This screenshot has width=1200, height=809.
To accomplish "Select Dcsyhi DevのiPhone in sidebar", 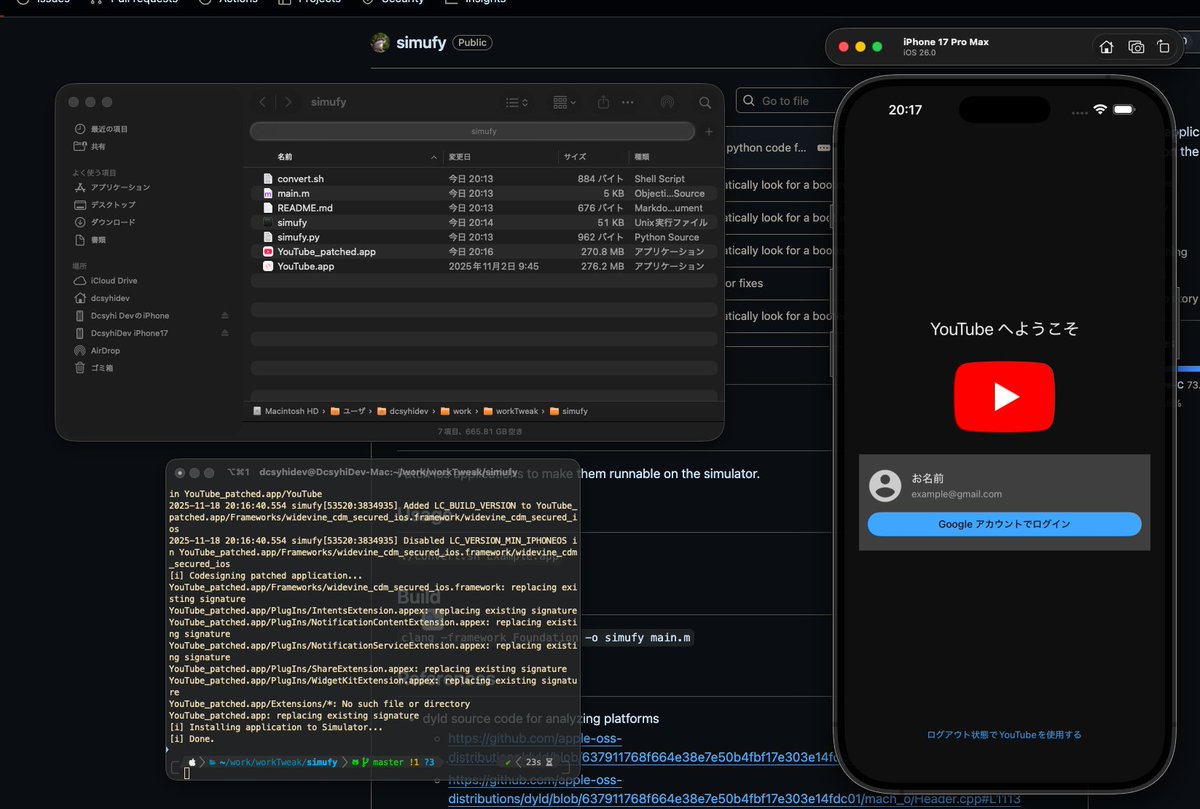I will 130,315.
